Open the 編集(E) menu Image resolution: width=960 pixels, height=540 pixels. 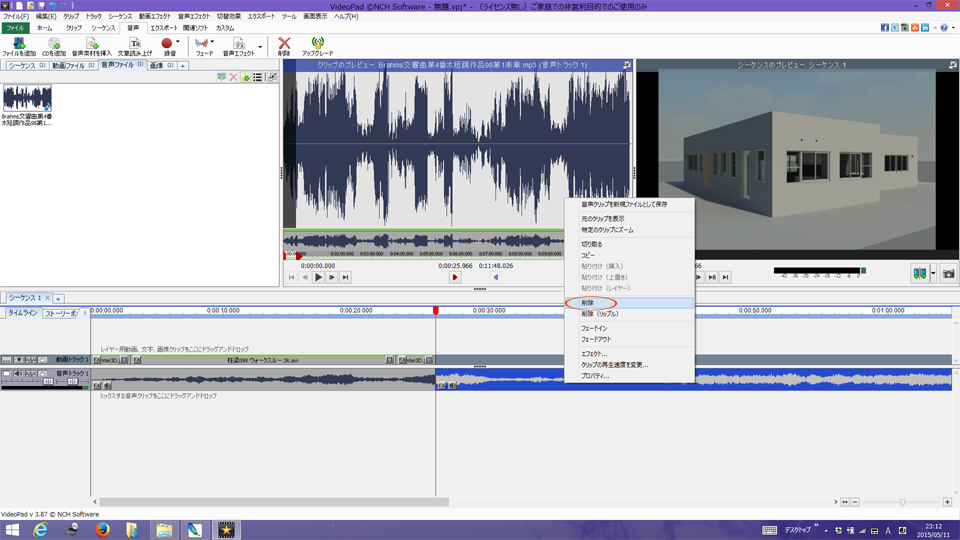click(x=45, y=17)
